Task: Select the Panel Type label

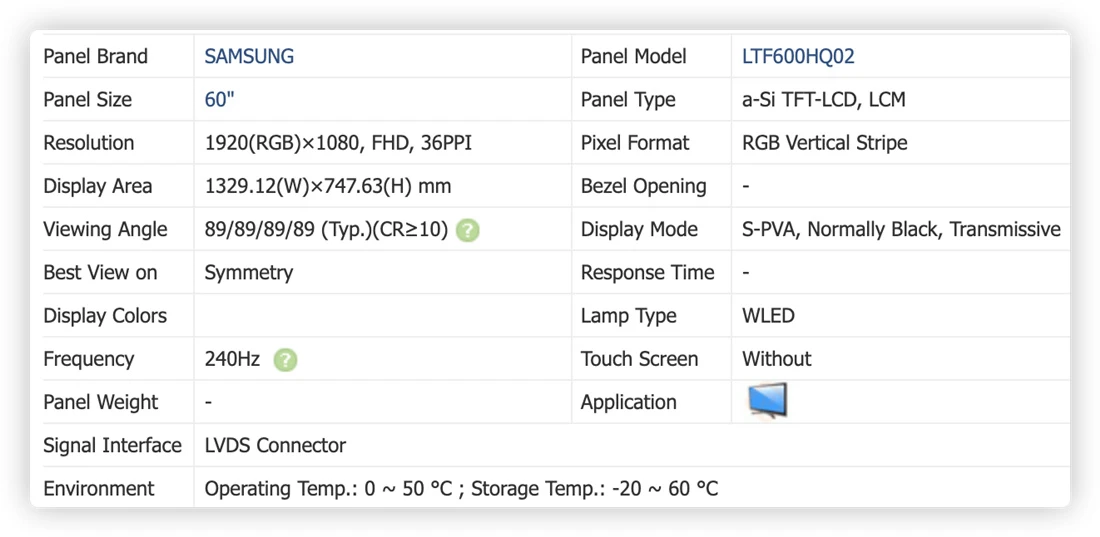Action: [628, 100]
